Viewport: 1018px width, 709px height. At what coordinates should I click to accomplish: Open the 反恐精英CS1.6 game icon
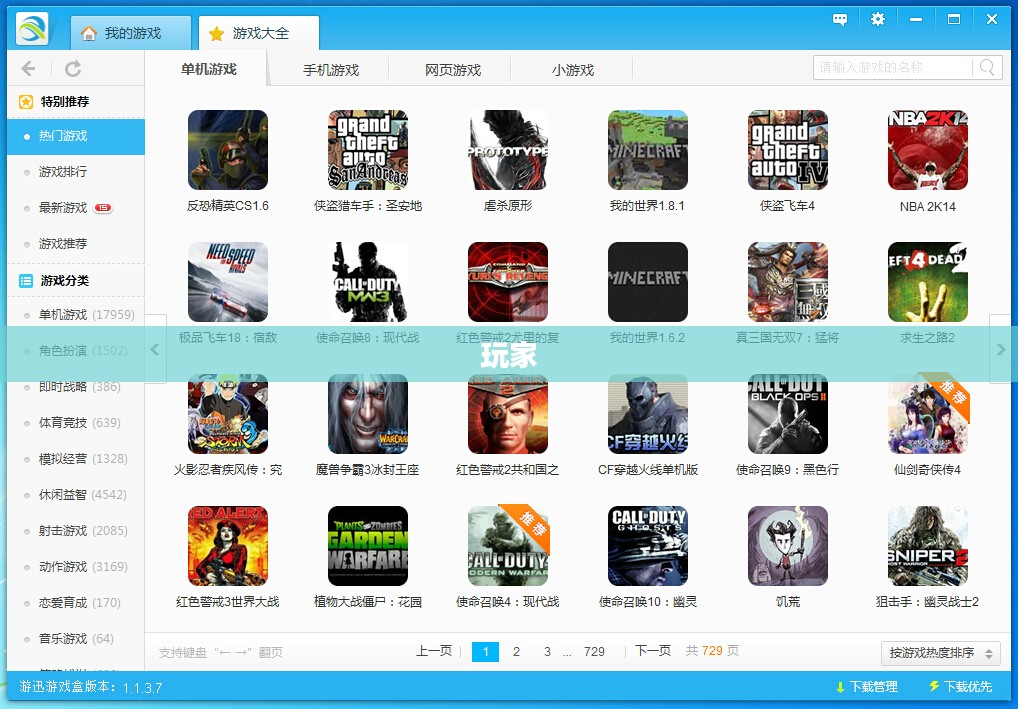[228, 150]
